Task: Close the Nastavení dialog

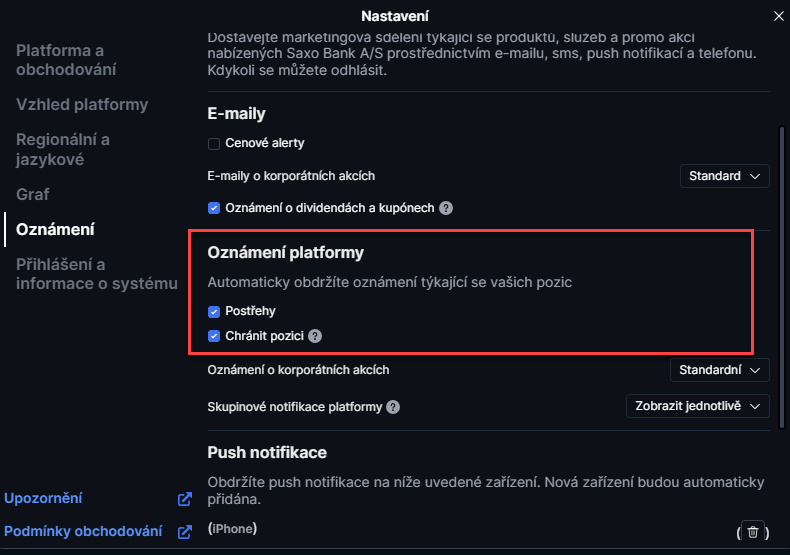Action: coord(779,16)
